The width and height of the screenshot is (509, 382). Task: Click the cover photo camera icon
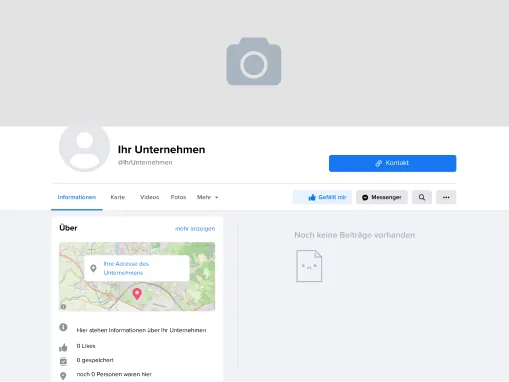[x=254, y=61]
